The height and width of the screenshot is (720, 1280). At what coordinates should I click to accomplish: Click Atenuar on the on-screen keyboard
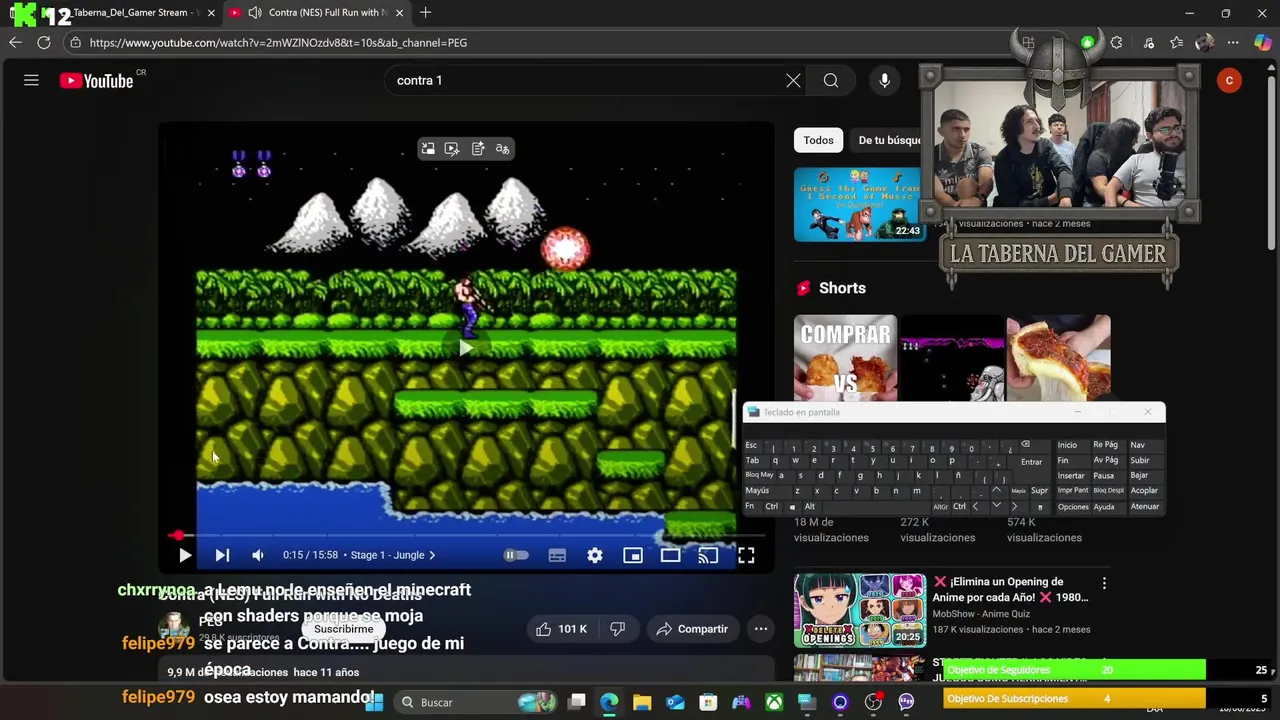click(x=1145, y=507)
